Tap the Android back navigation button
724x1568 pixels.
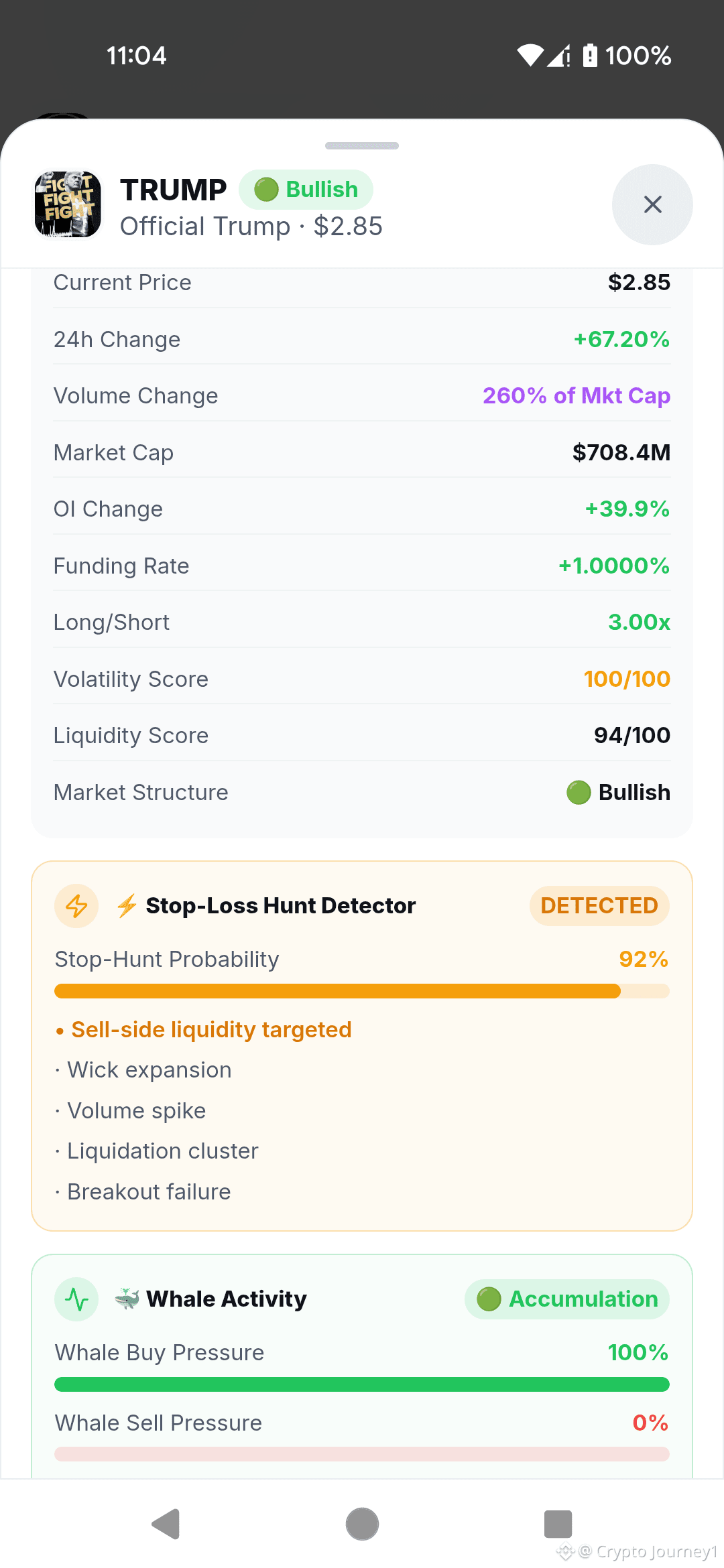(x=166, y=1524)
